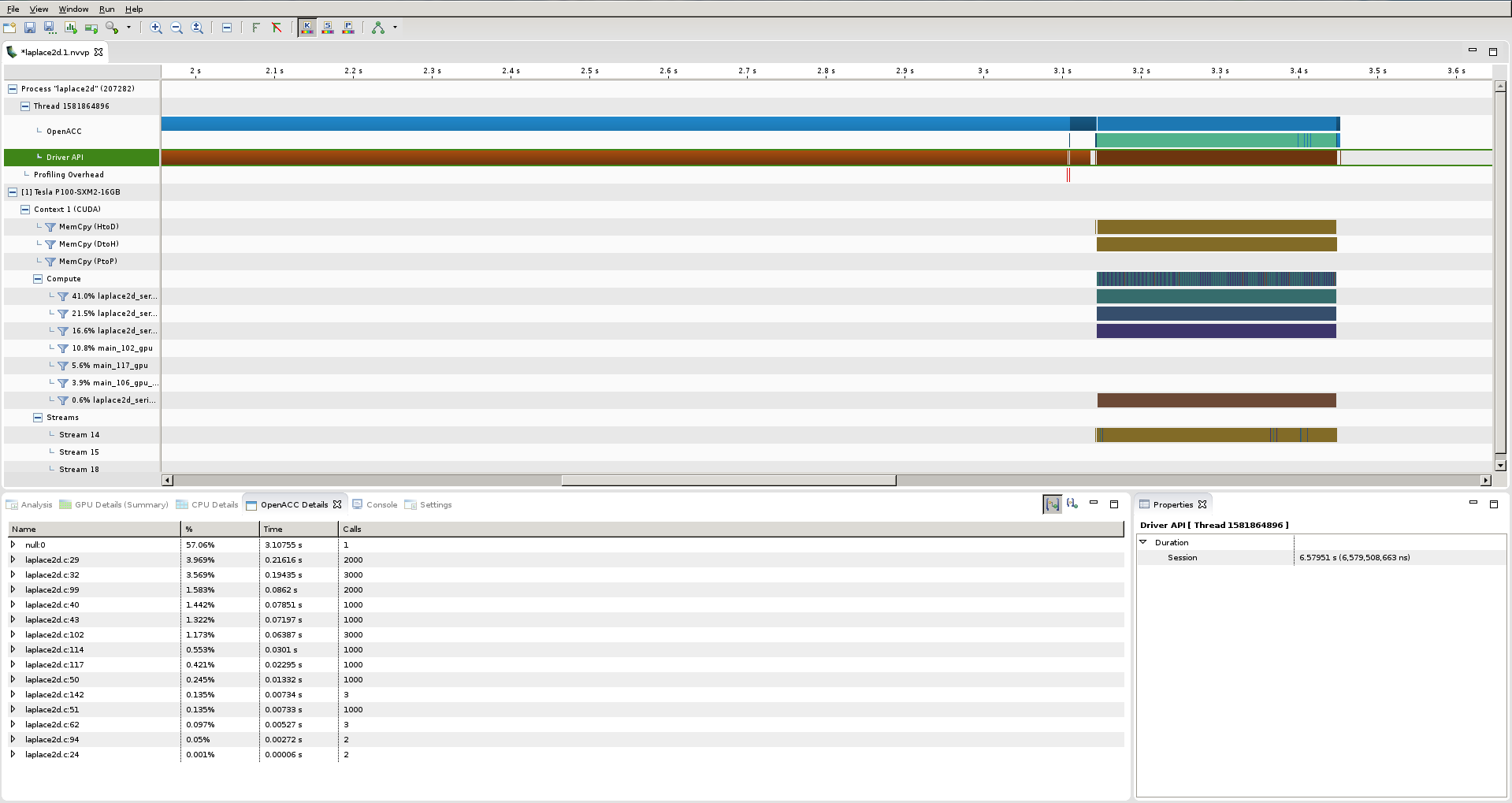Click the red remove-filter icon in toolbar
1512x803 pixels.
tap(277, 28)
